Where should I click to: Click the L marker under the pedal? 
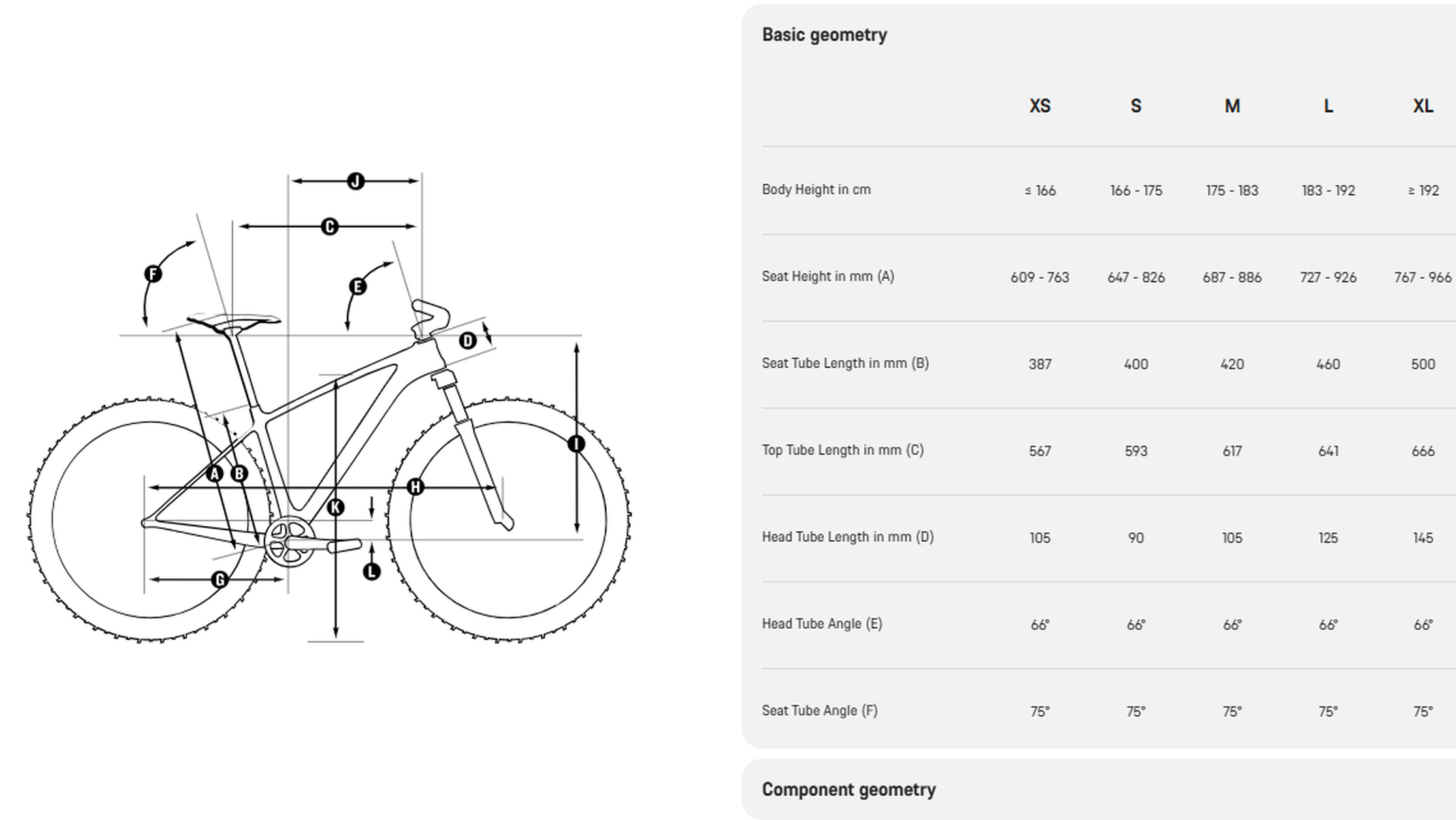(x=372, y=571)
